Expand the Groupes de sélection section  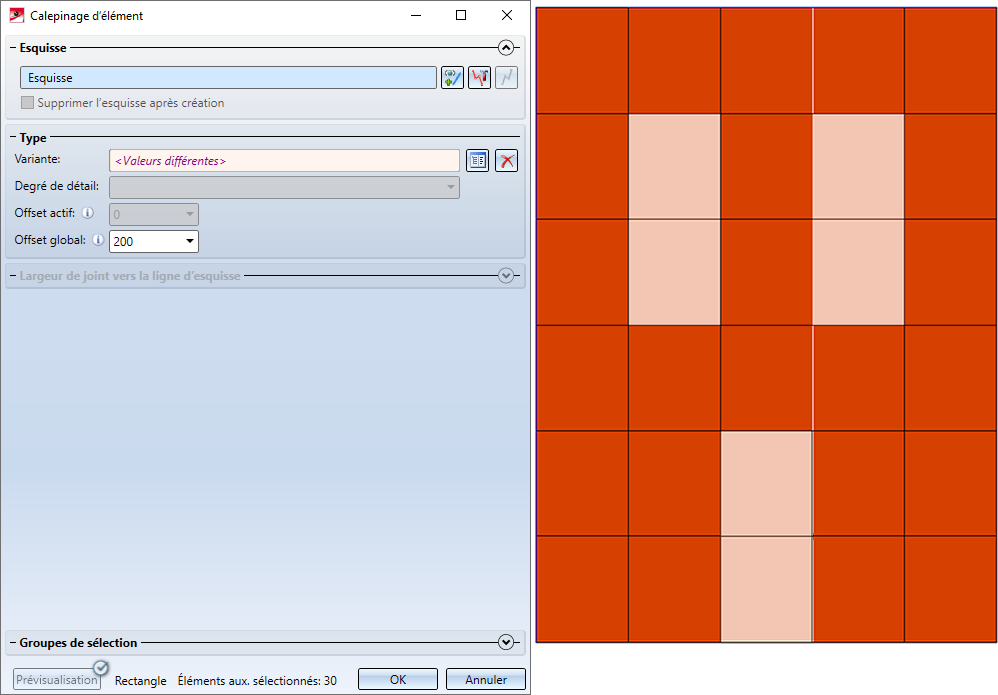(x=506, y=642)
